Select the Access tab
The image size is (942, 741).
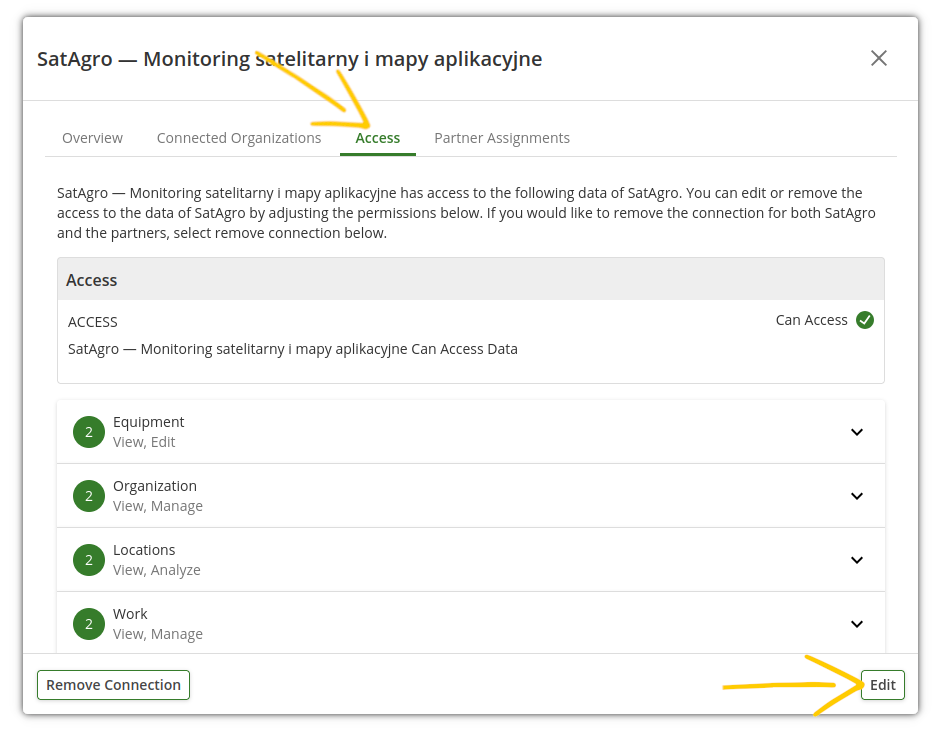tap(378, 138)
